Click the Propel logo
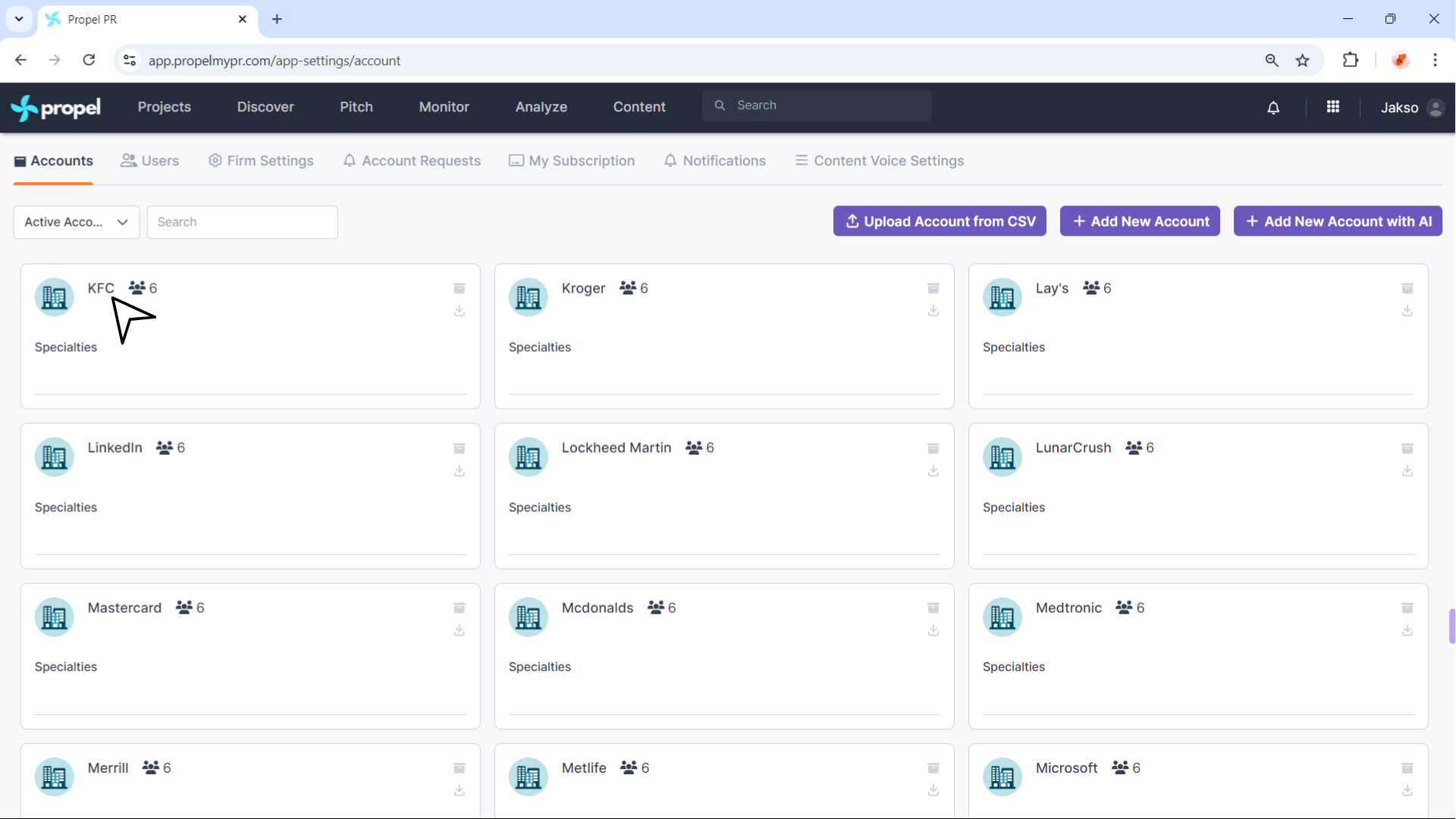 click(x=56, y=108)
